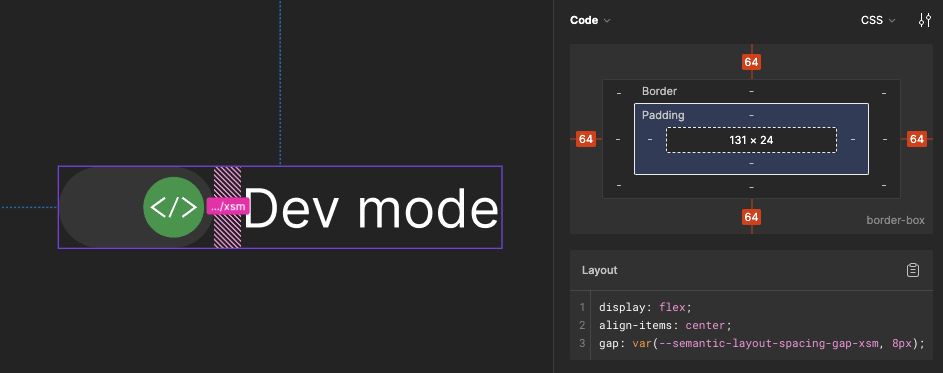Screen dimensions: 943x373
Task: Select the display: flex code line
Action: click(x=646, y=307)
